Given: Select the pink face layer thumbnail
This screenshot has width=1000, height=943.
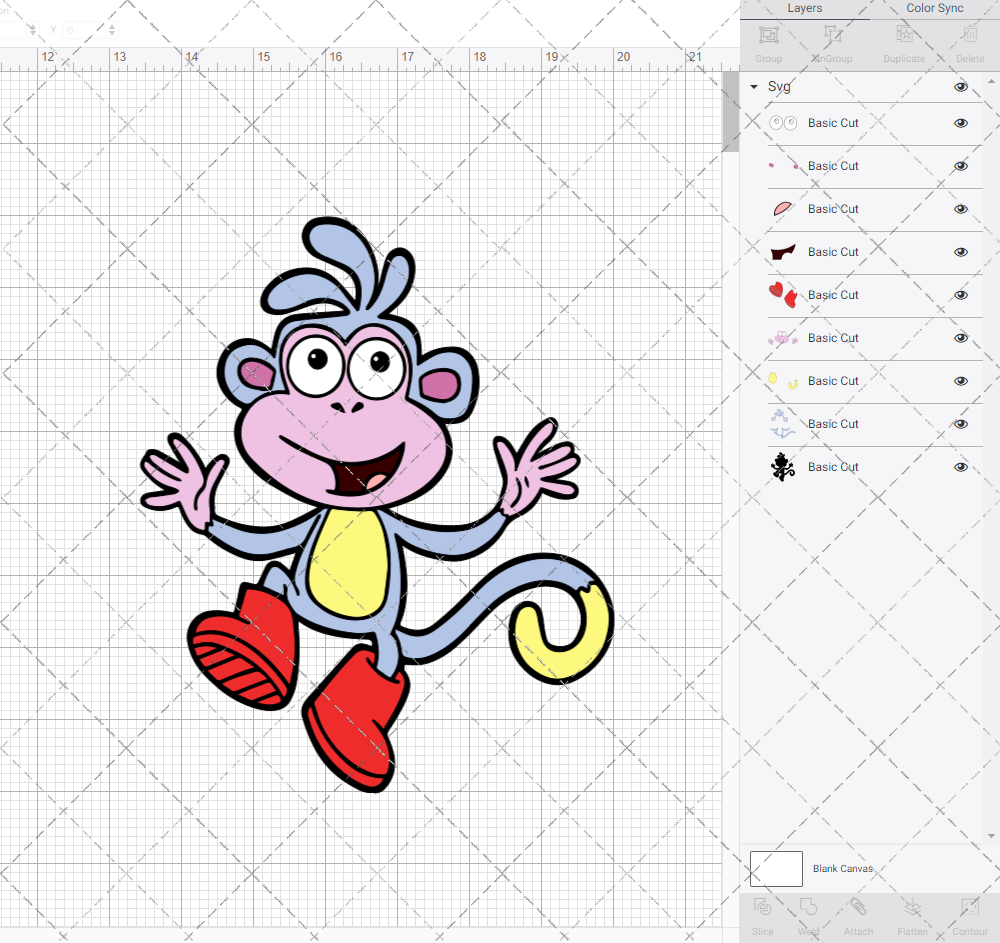Looking at the screenshot, I should [783, 338].
